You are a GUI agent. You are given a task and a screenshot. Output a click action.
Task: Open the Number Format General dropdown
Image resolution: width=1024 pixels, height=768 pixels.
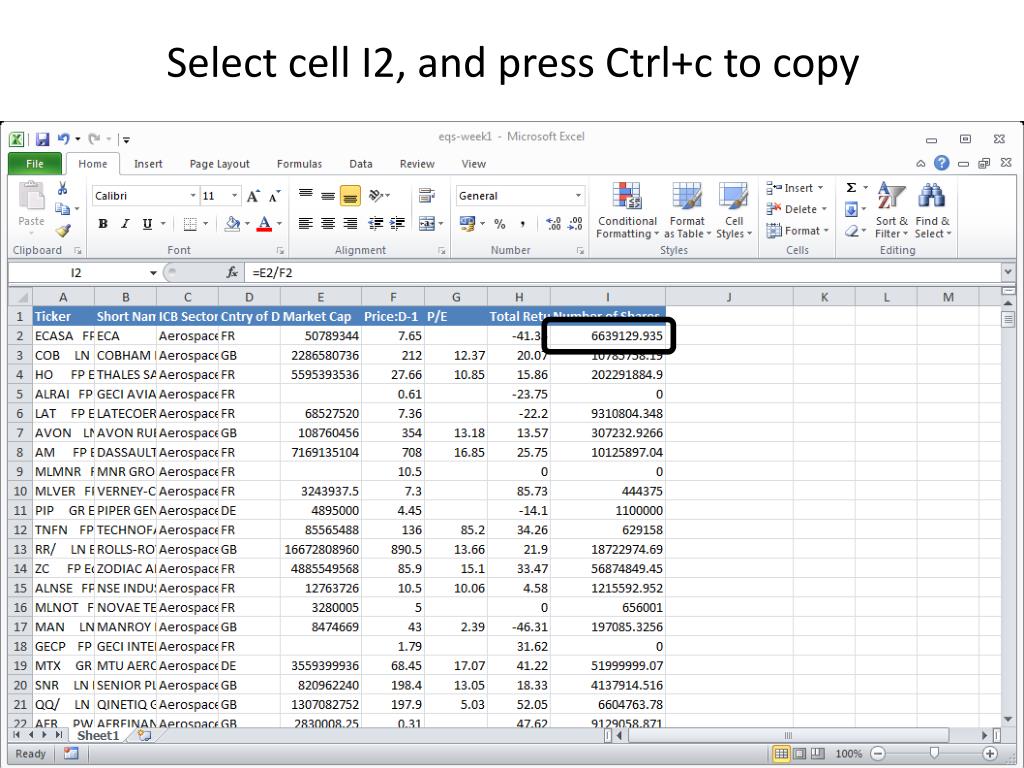[578, 196]
